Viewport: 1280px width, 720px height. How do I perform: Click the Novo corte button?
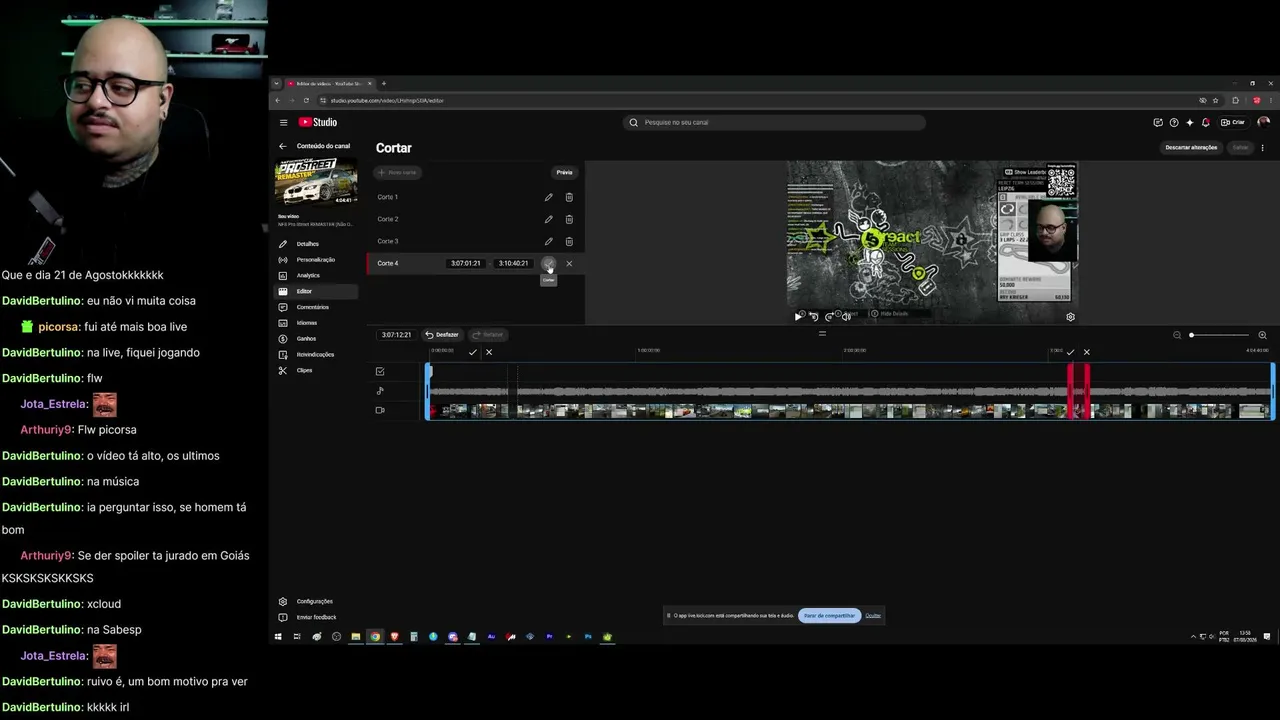click(398, 172)
